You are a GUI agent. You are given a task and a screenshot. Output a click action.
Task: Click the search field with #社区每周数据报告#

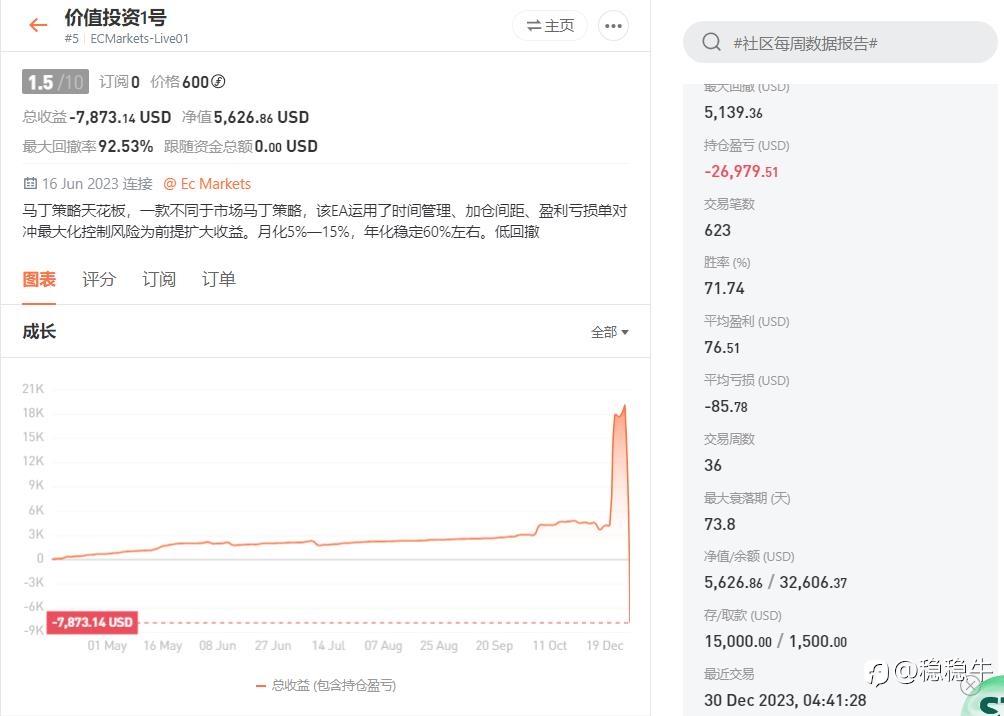tap(840, 43)
